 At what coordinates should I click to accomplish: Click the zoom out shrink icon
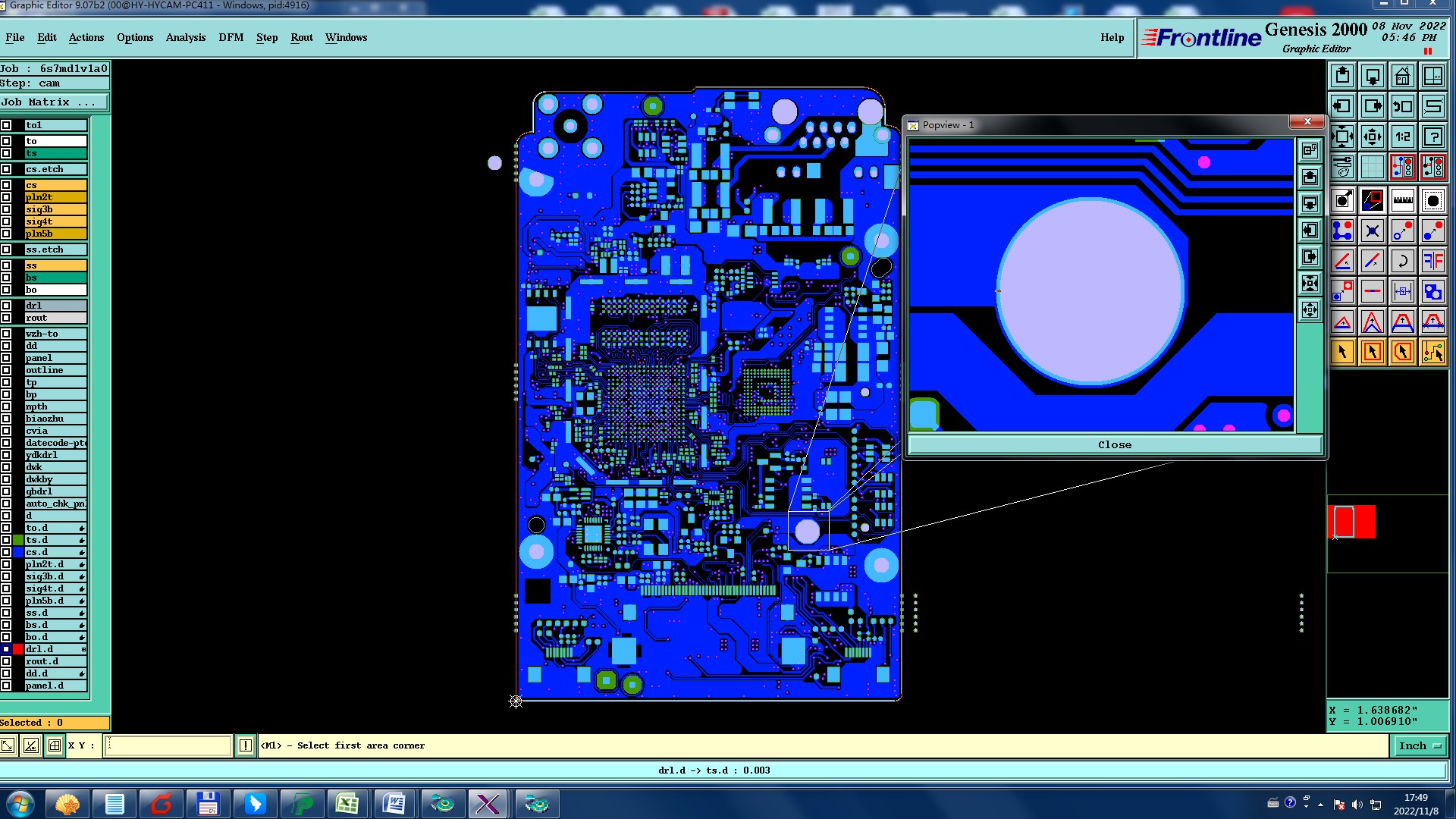[1373, 136]
